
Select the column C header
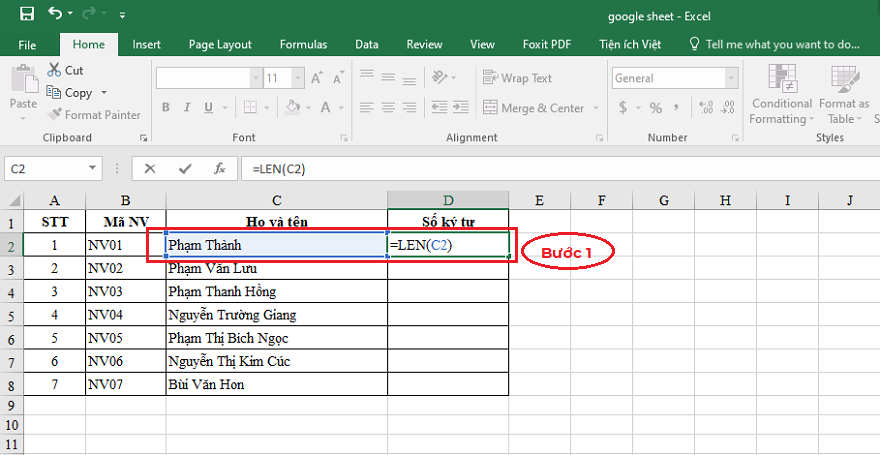pyautogui.click(x=277, y=200)
